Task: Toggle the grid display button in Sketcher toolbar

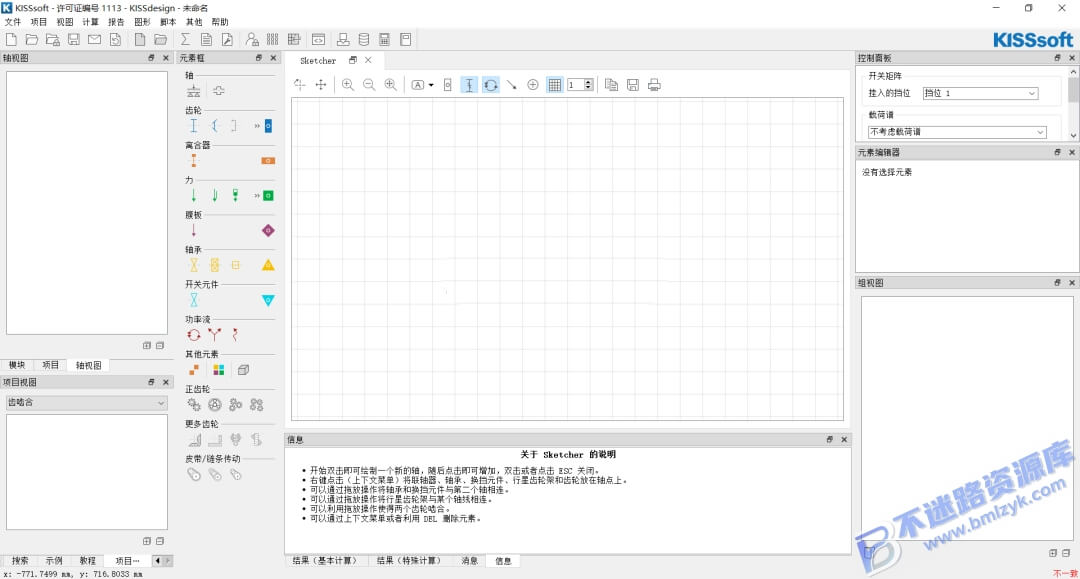Action: click(554, 85)
